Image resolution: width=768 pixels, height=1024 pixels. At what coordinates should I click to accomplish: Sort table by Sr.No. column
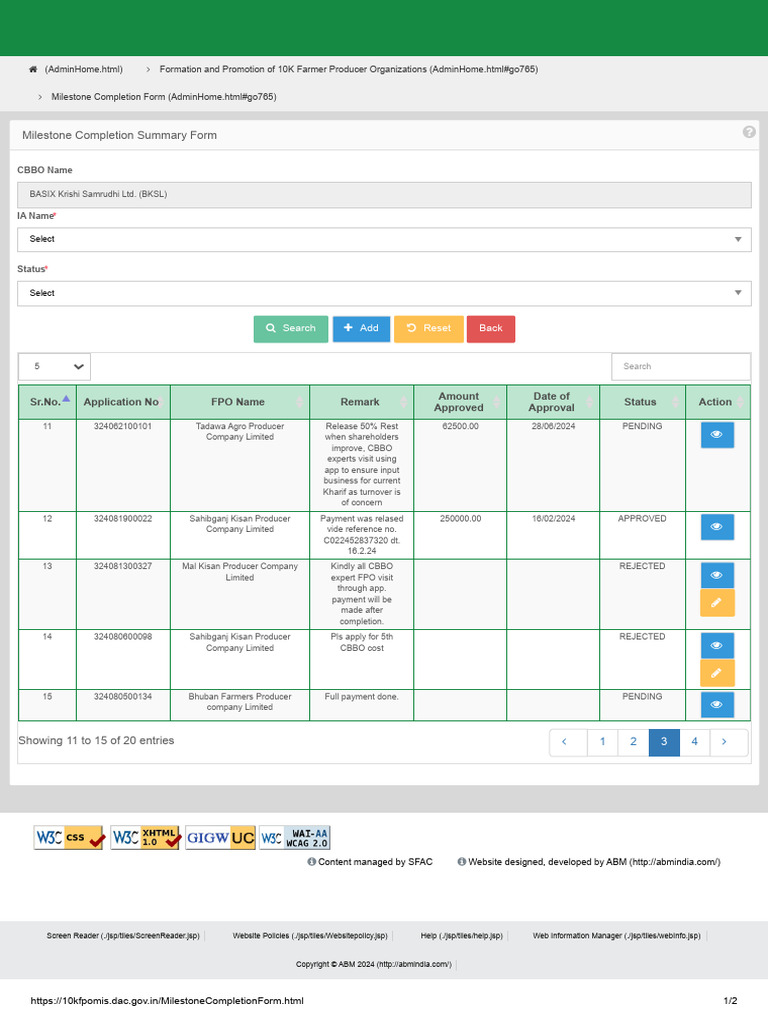click(48, 402)
